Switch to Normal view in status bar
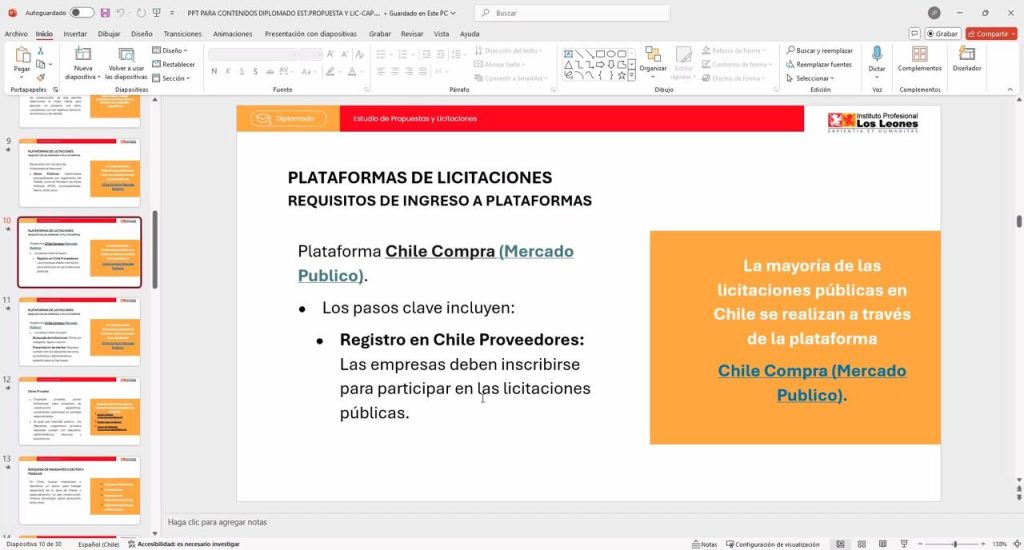The image size is (1024, 550). pyautogui.click(x=840, y=543)
